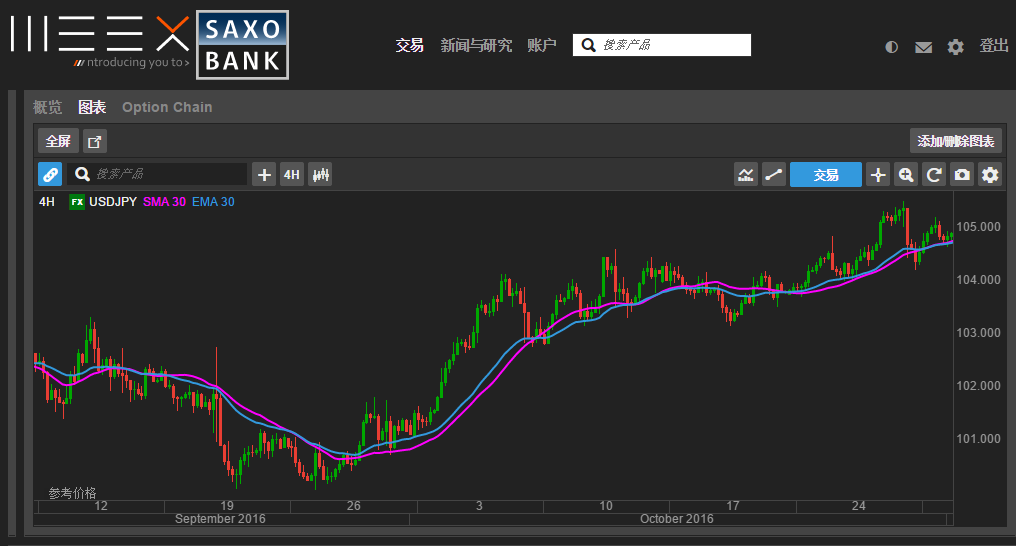Click the 101.000 price axis label
This screenshot has width=1016, height=546.
pyautogui.click(x=978, y=438)
